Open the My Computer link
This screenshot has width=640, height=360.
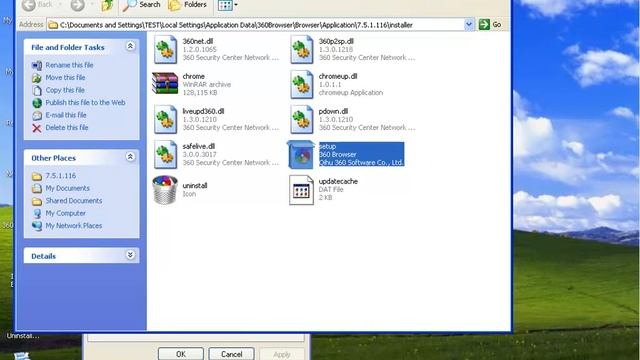tap(65, 213)
